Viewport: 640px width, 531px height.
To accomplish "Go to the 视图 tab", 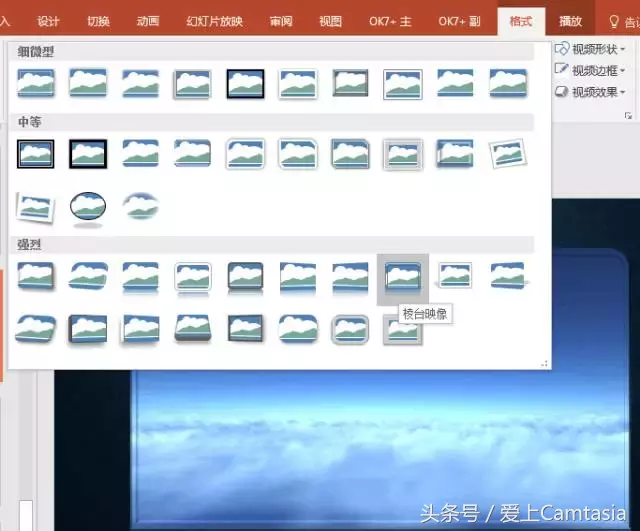I will pos(330,21).
